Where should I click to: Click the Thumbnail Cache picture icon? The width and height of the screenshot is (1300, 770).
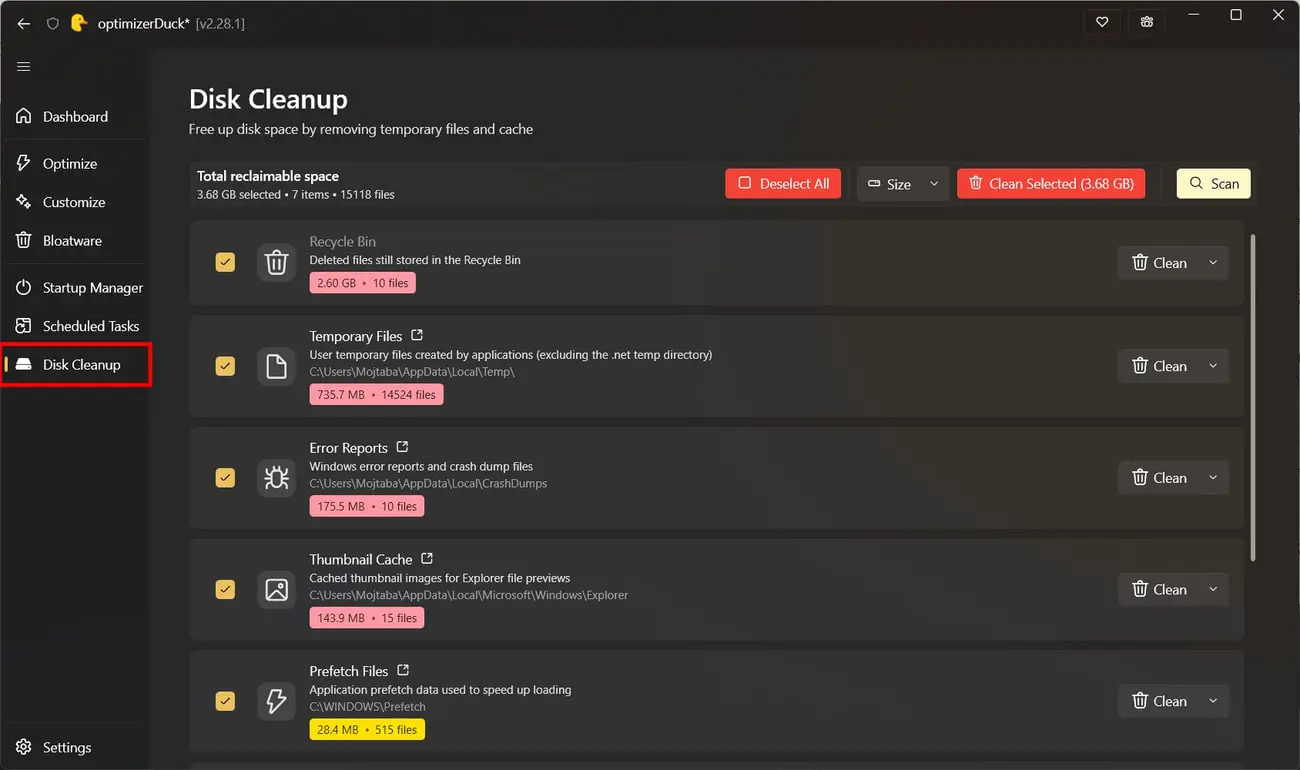click(x=276, y=590)
